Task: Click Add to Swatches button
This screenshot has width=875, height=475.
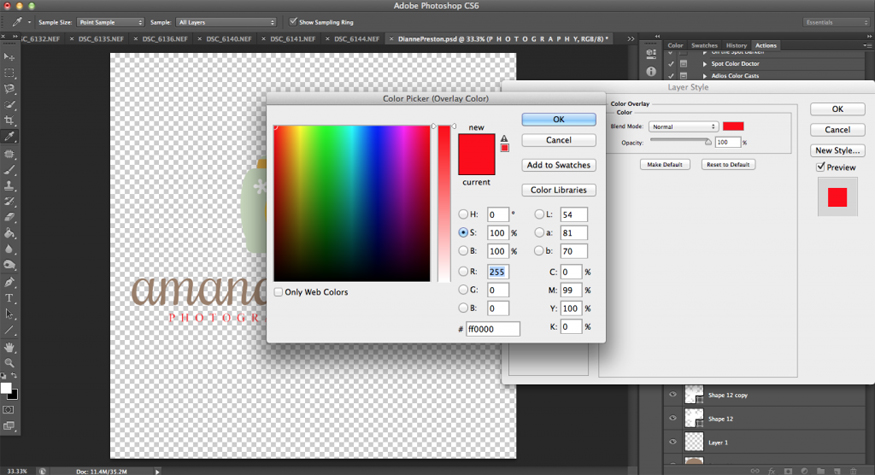Action: point(559,165)
